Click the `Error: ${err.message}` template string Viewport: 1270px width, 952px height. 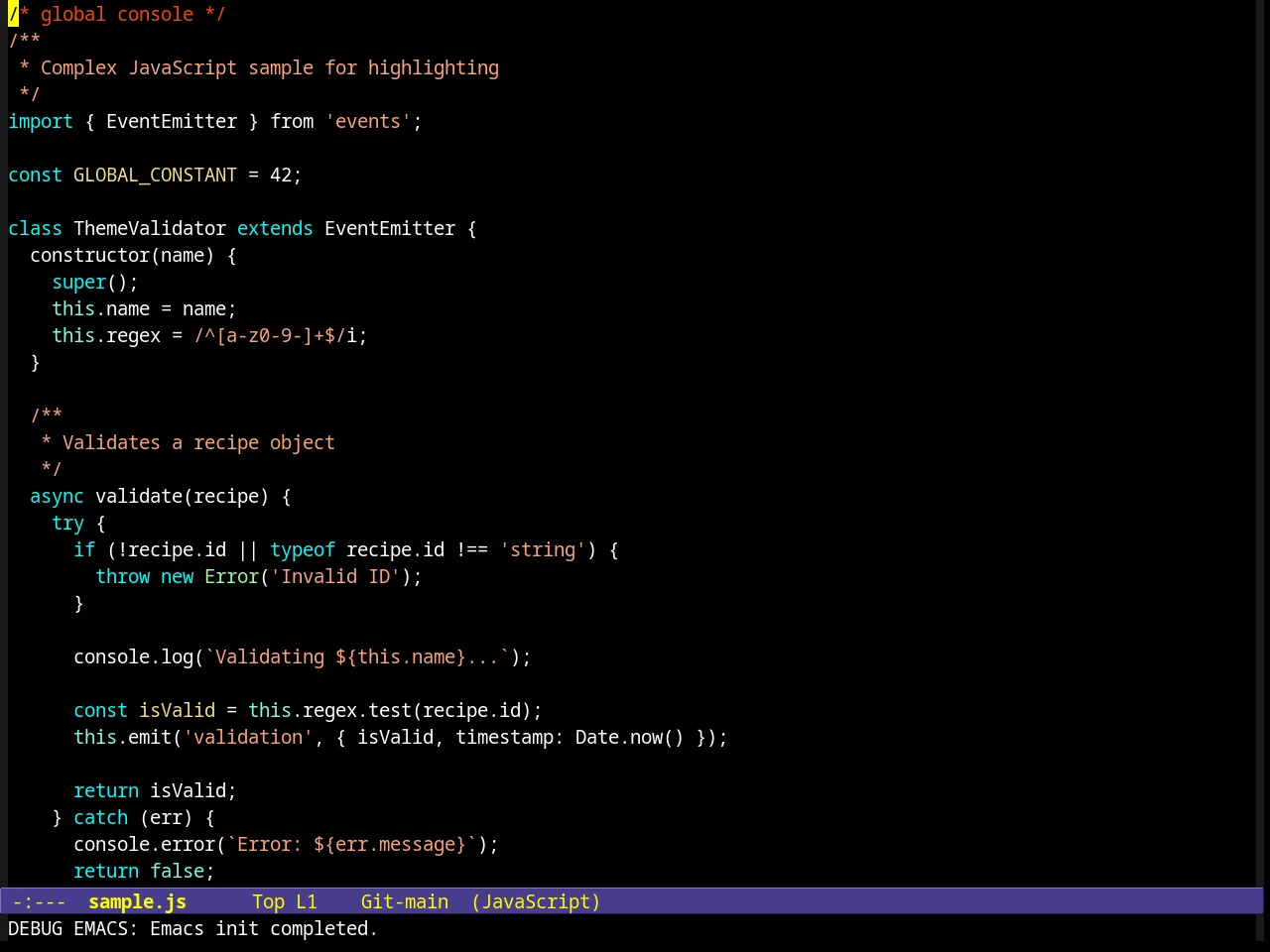coord(351,844)
